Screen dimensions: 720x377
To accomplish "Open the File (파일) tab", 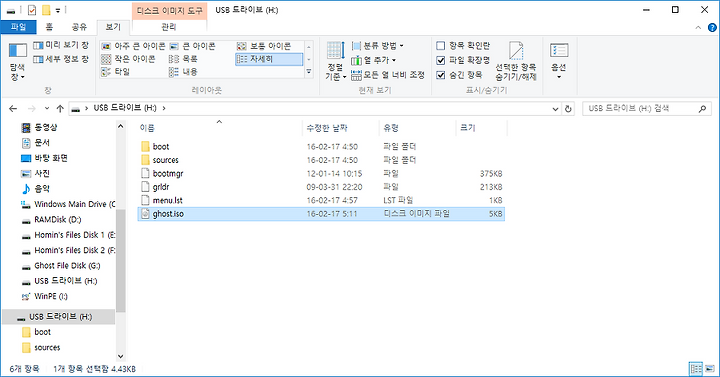I will point(18,27).
